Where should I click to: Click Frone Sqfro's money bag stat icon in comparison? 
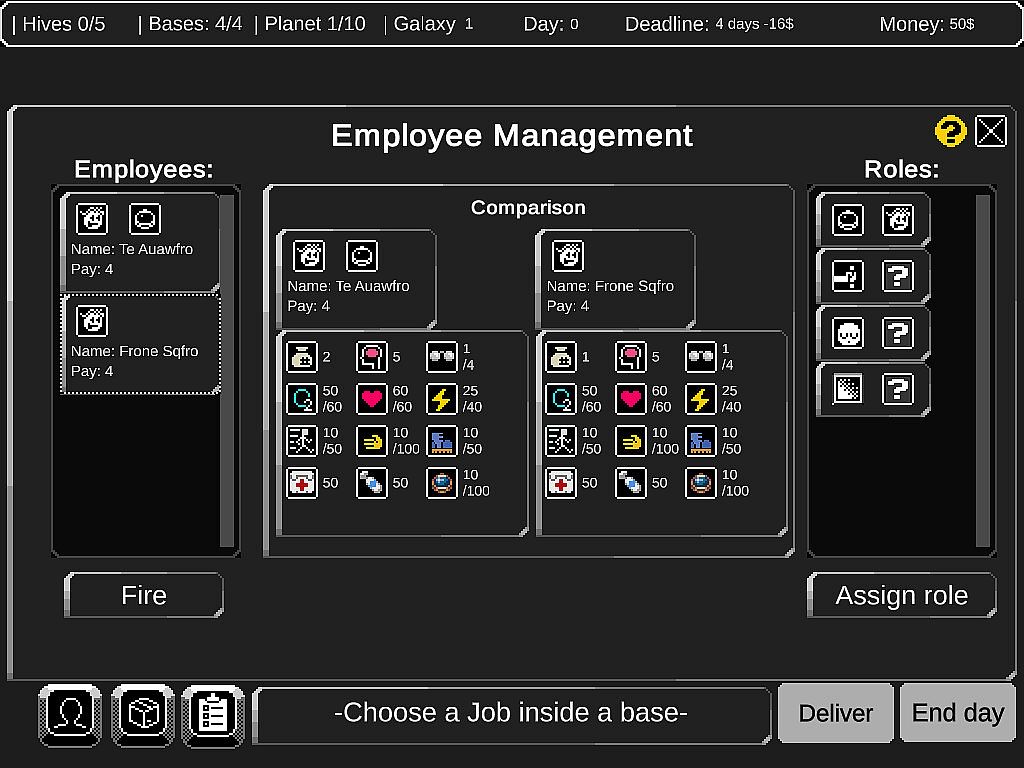(x=561, y=357)
